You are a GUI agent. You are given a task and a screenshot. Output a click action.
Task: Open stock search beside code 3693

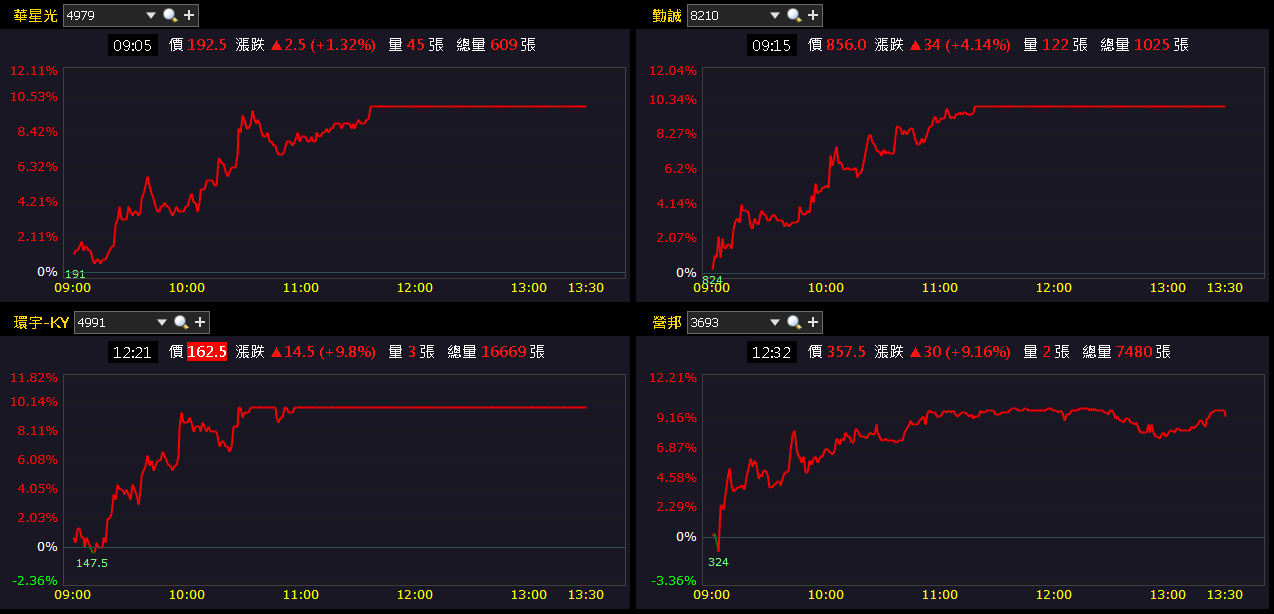[794, 322]
